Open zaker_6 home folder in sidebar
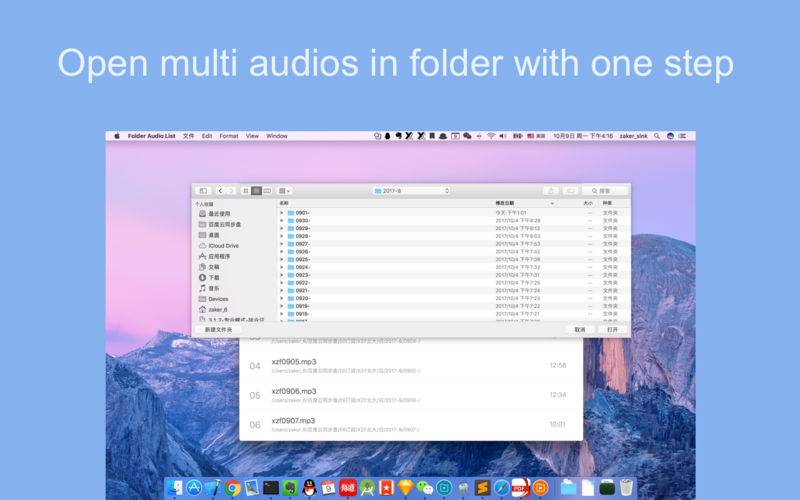 [x=213, y=310]
